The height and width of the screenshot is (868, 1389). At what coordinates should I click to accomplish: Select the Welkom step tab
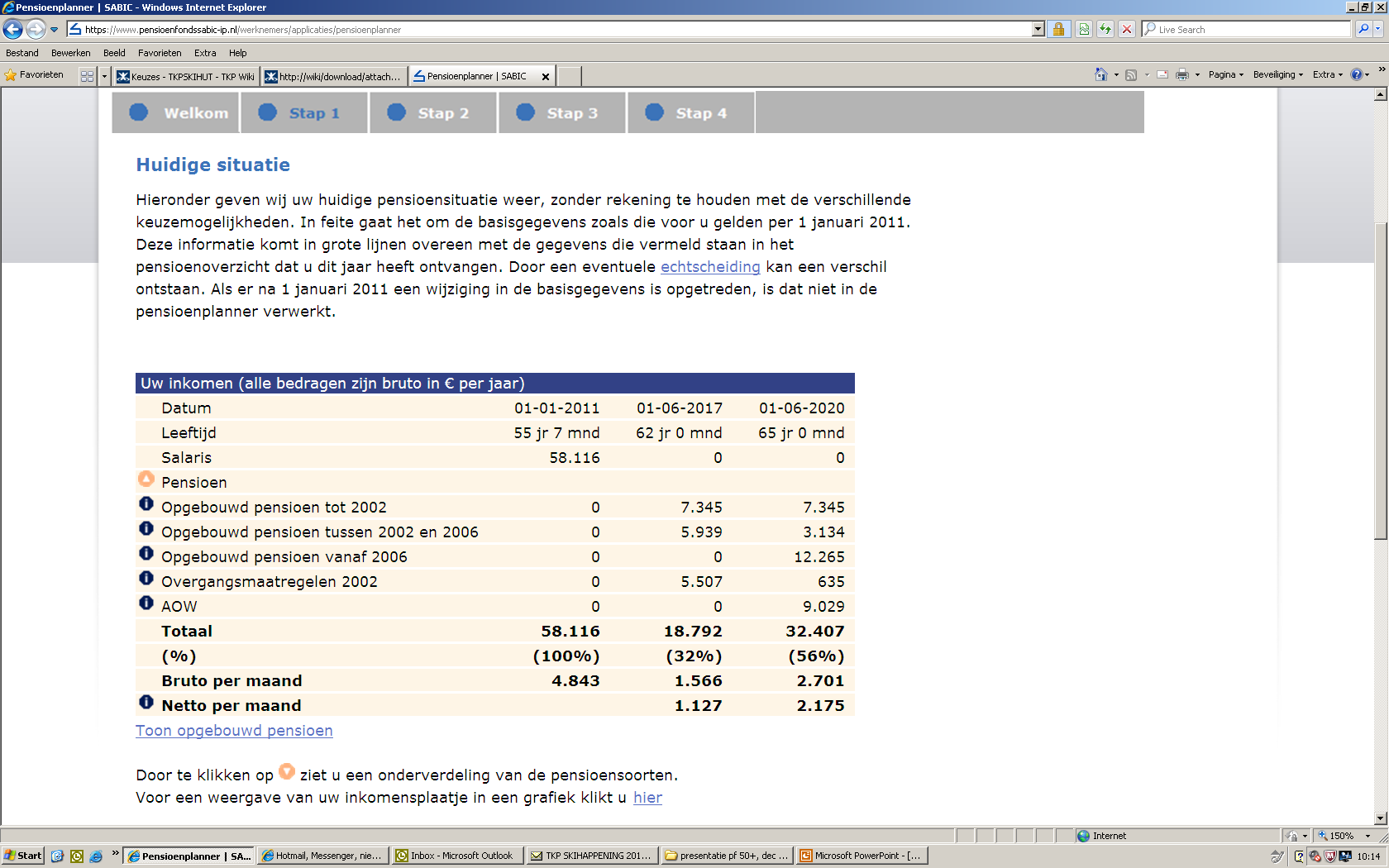coord(176,112)
